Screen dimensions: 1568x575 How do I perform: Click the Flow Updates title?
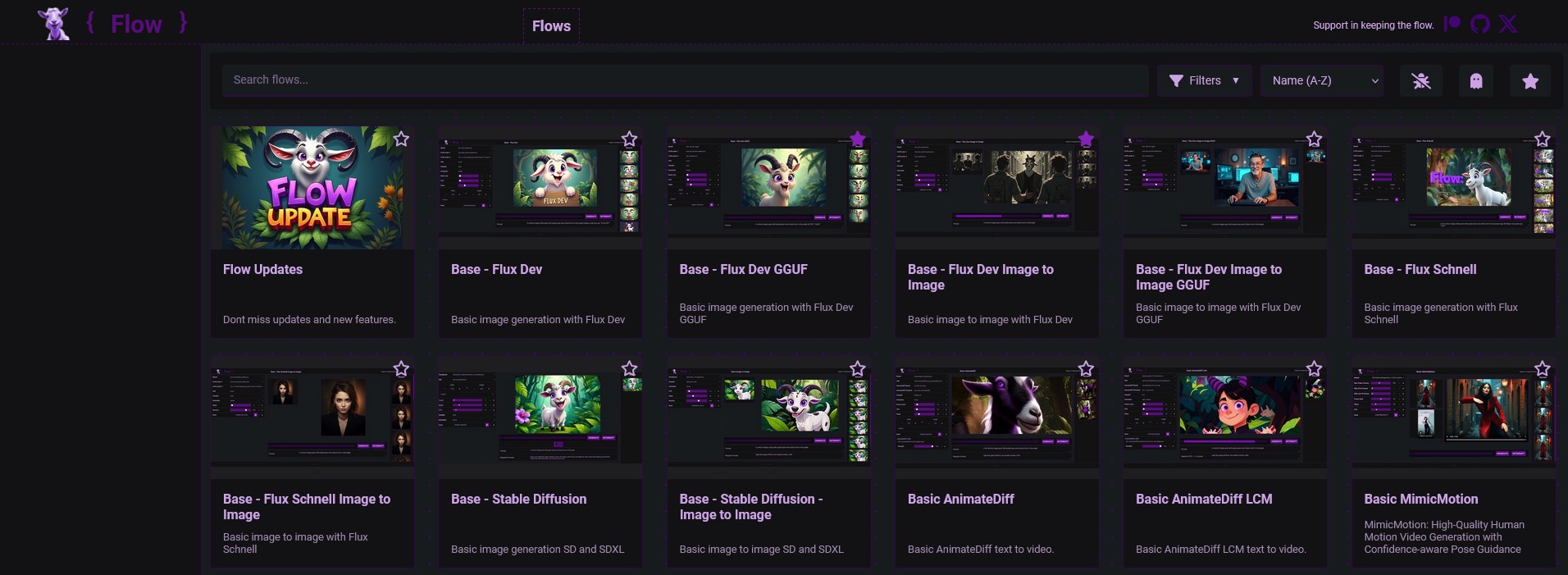[262, 269]
